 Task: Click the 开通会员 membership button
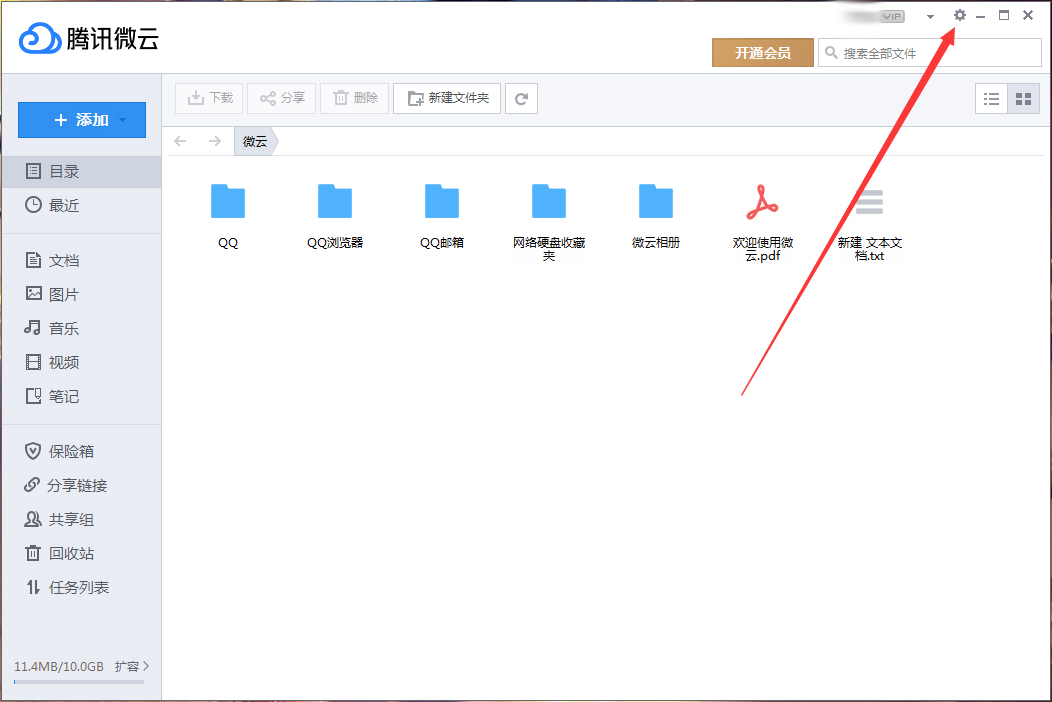tap(763, 52)
